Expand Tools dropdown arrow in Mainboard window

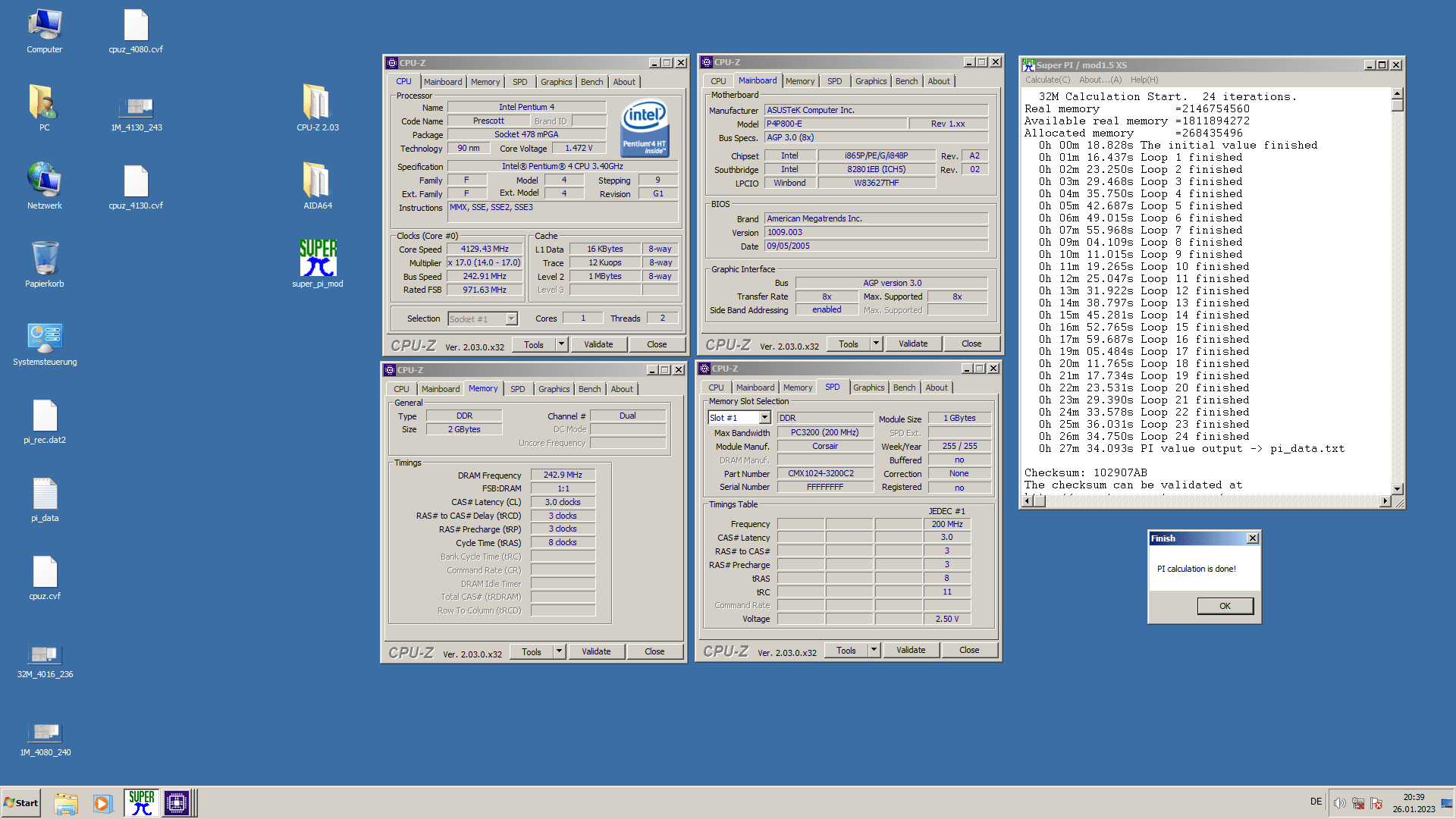pos(876,344)
